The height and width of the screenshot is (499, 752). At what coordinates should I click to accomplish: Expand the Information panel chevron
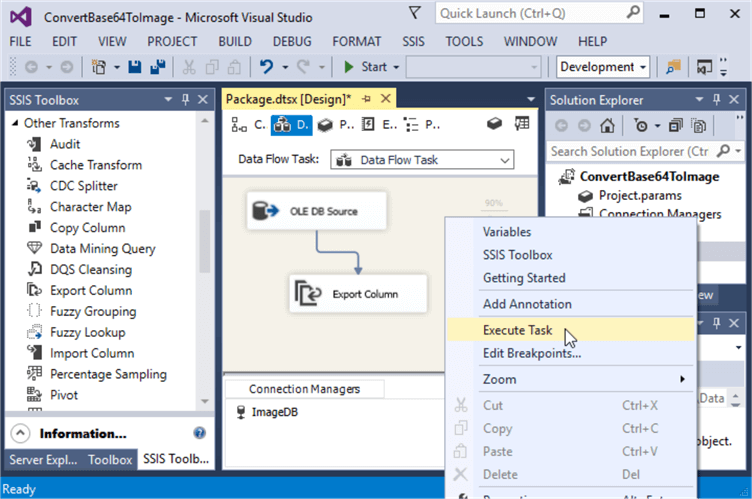tap(20, 433)
